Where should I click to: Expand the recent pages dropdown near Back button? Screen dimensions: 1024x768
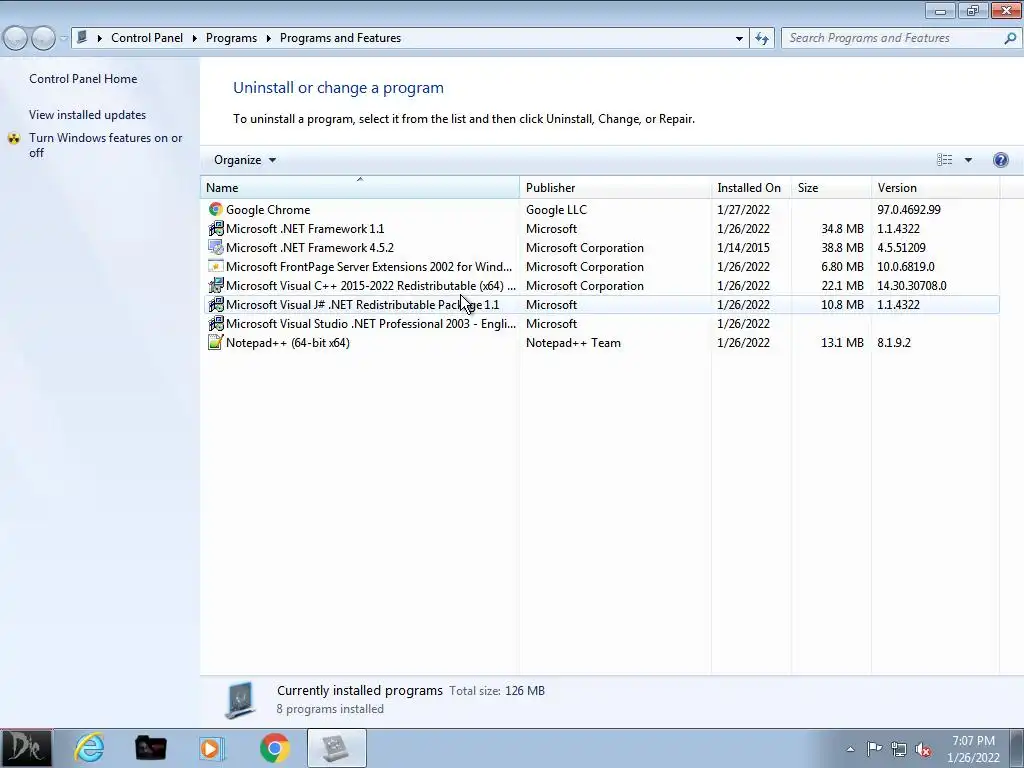point(63,39)
